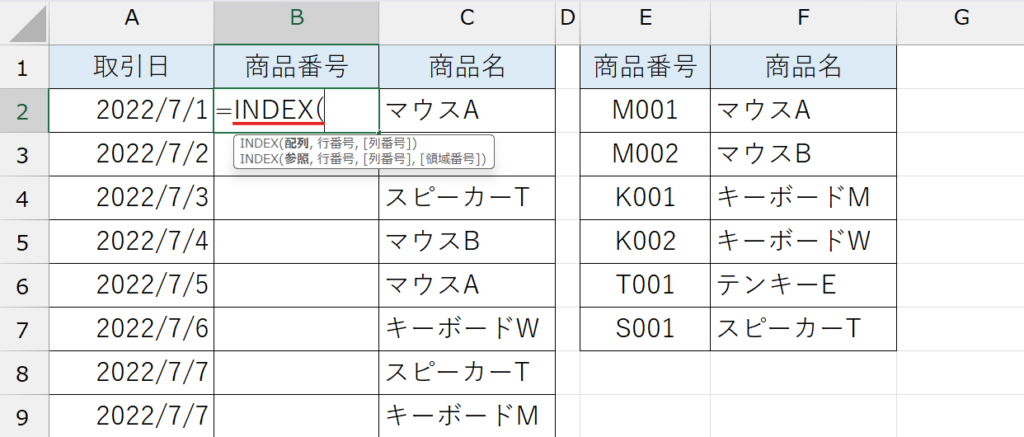The width and height of the screenshot is (1024, 437).
Task: Select row 2 header
Action: 24,111
